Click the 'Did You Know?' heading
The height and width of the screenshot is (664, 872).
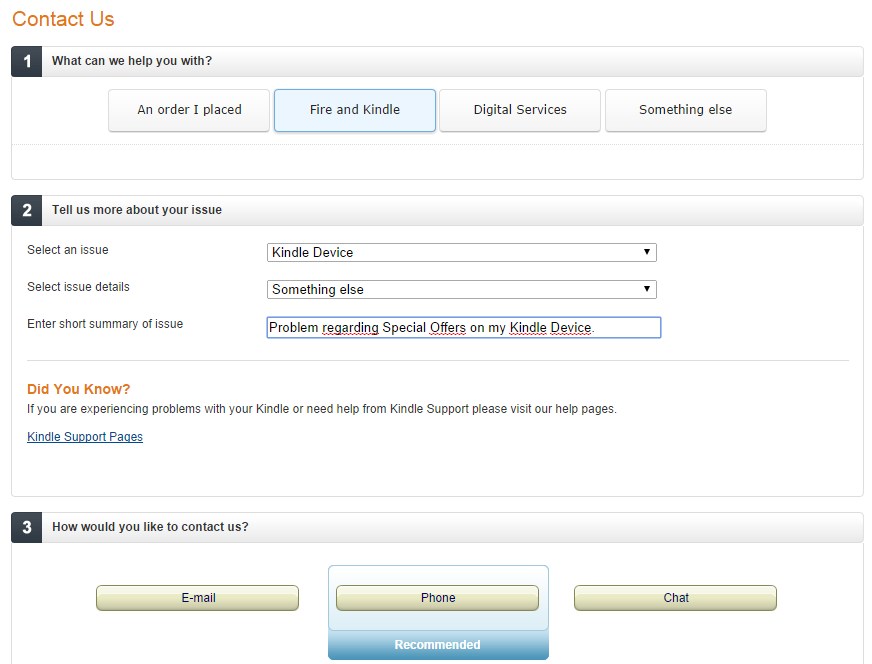(78, 389)
